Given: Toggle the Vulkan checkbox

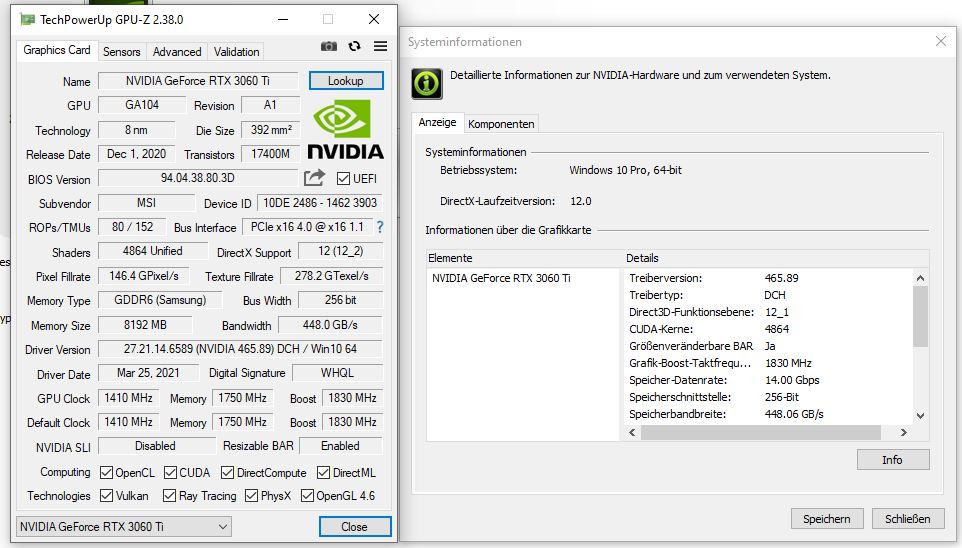Looking at the screenshot, I should click(106, 495).
